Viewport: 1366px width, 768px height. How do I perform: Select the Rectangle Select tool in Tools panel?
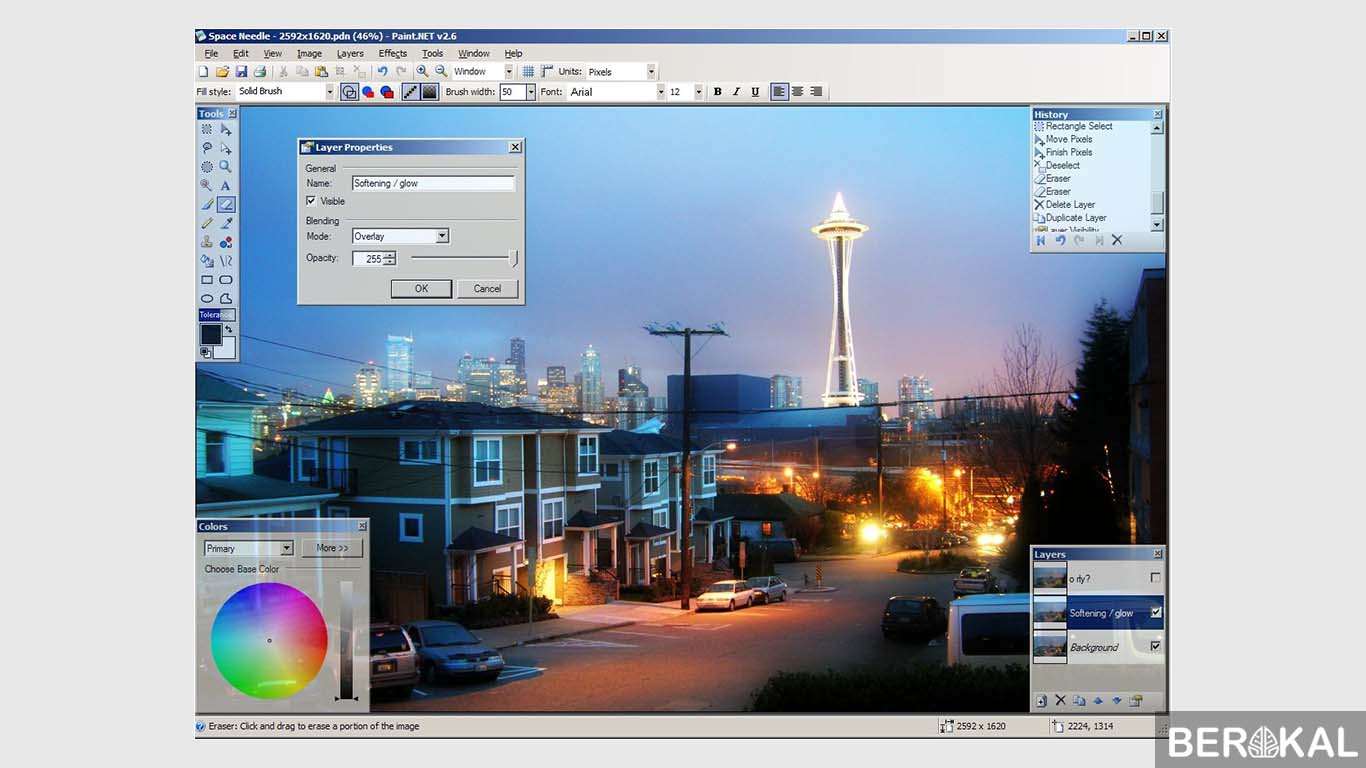[207, 129]
